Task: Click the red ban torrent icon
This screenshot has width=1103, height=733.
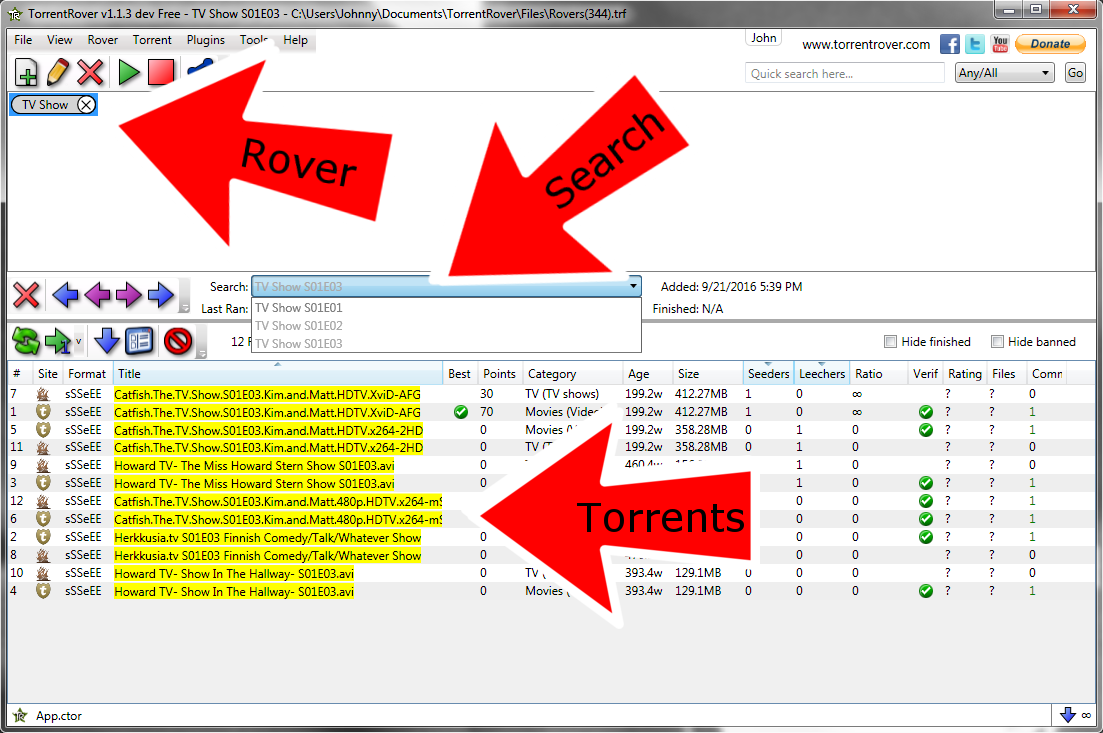Action: [x=177, y=341]
